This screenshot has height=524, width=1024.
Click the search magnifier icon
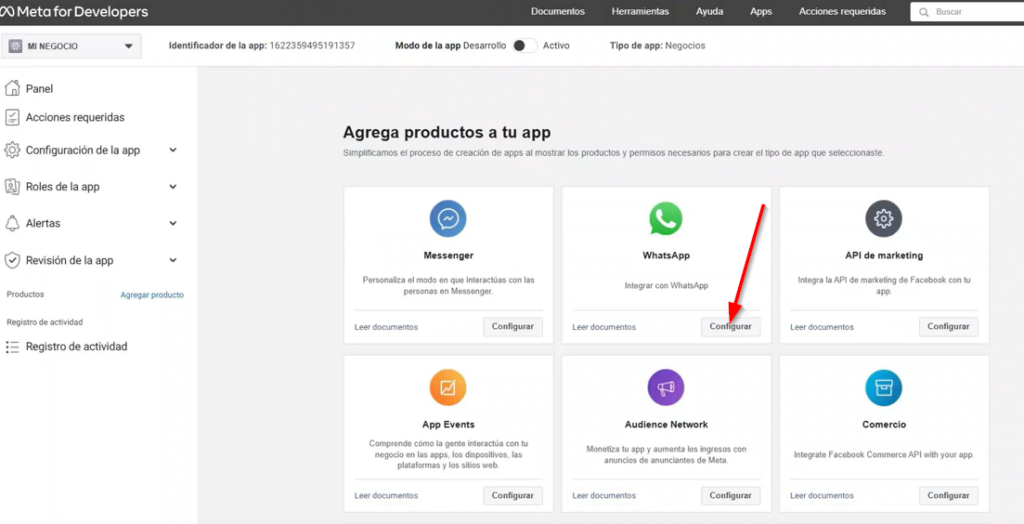click(x=924, y=12)
